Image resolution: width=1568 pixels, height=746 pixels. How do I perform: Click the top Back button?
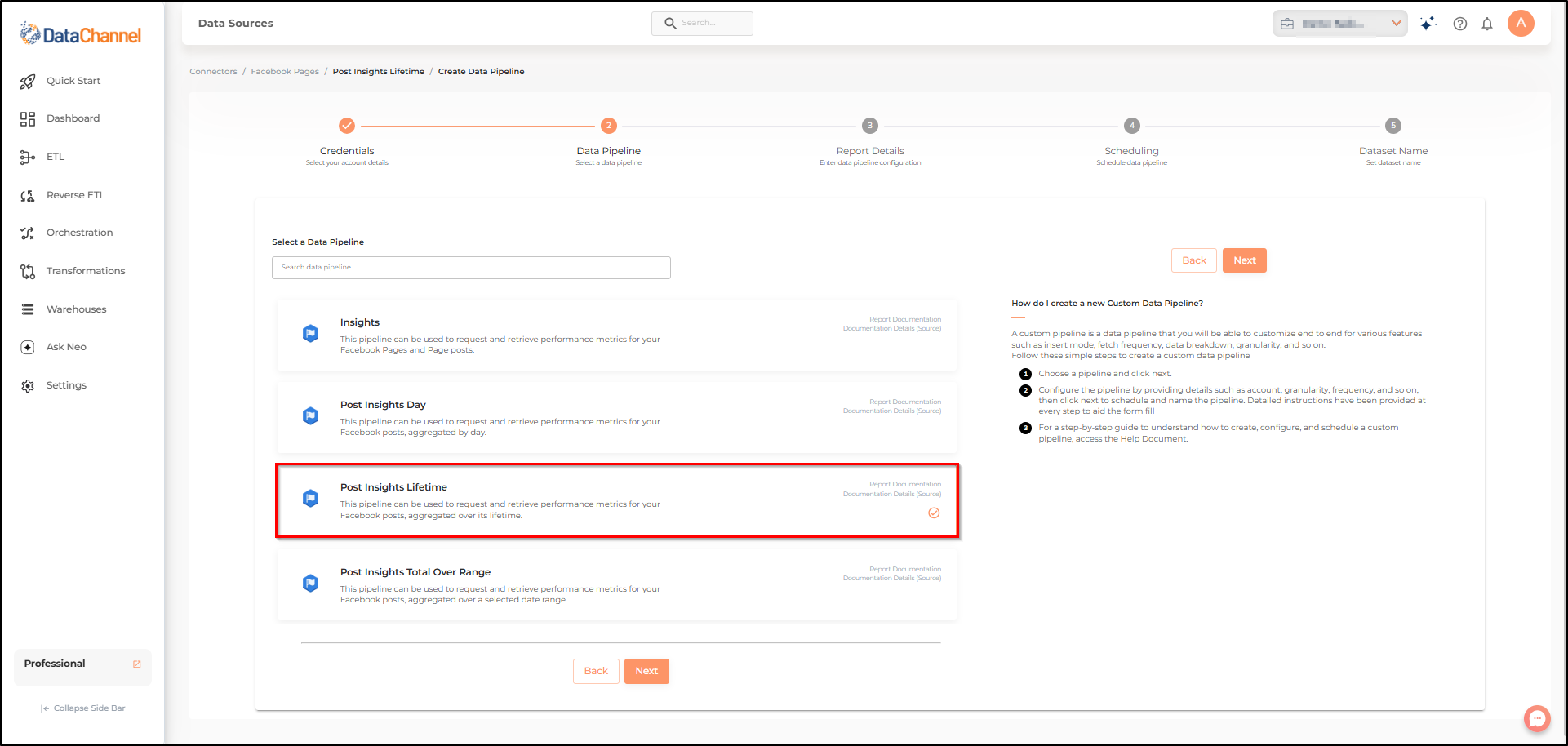(1194, 260)
